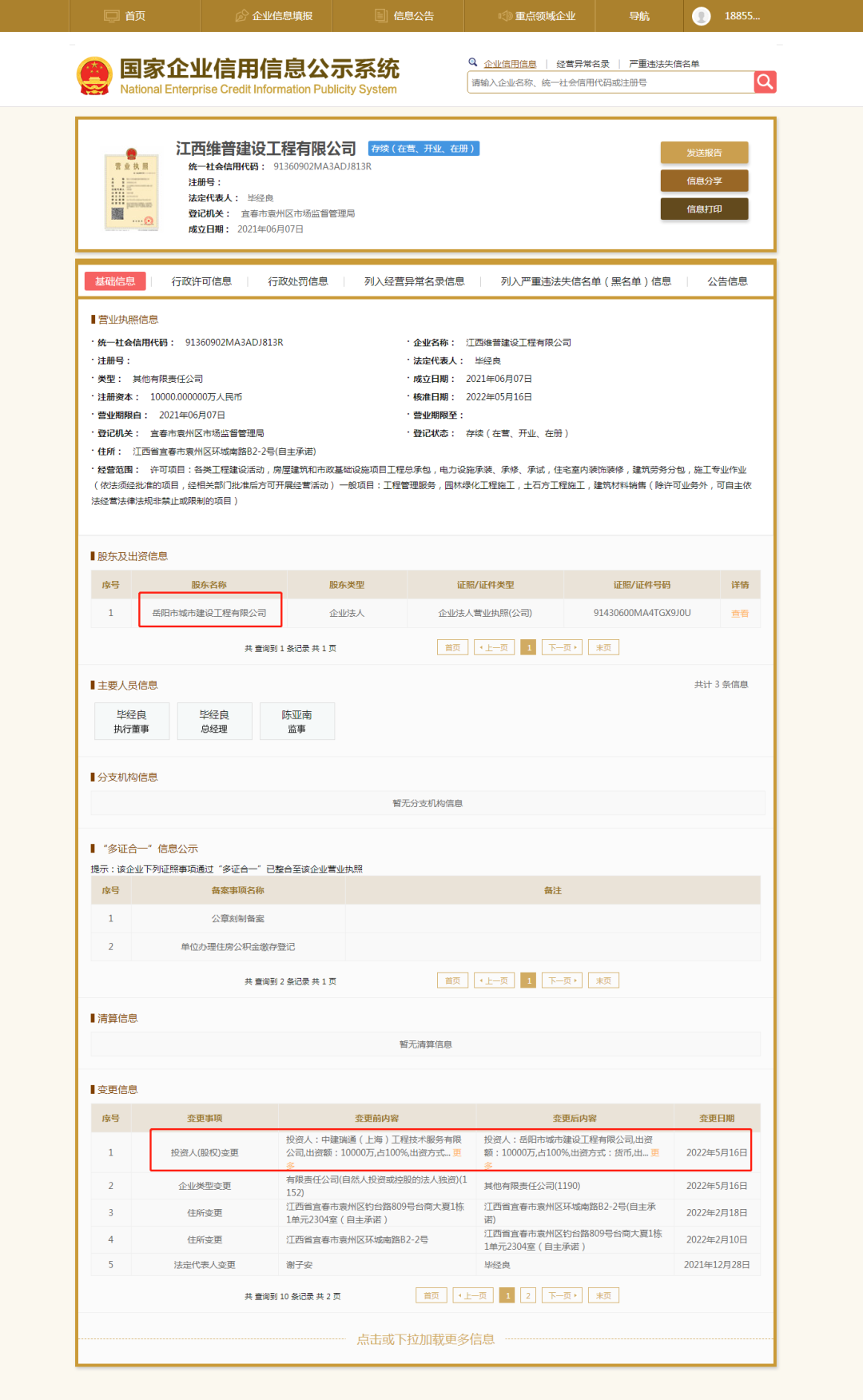Open 重点领域企业 in top navigation
This screenshot has height=1400, width=863.
[537, 16]
